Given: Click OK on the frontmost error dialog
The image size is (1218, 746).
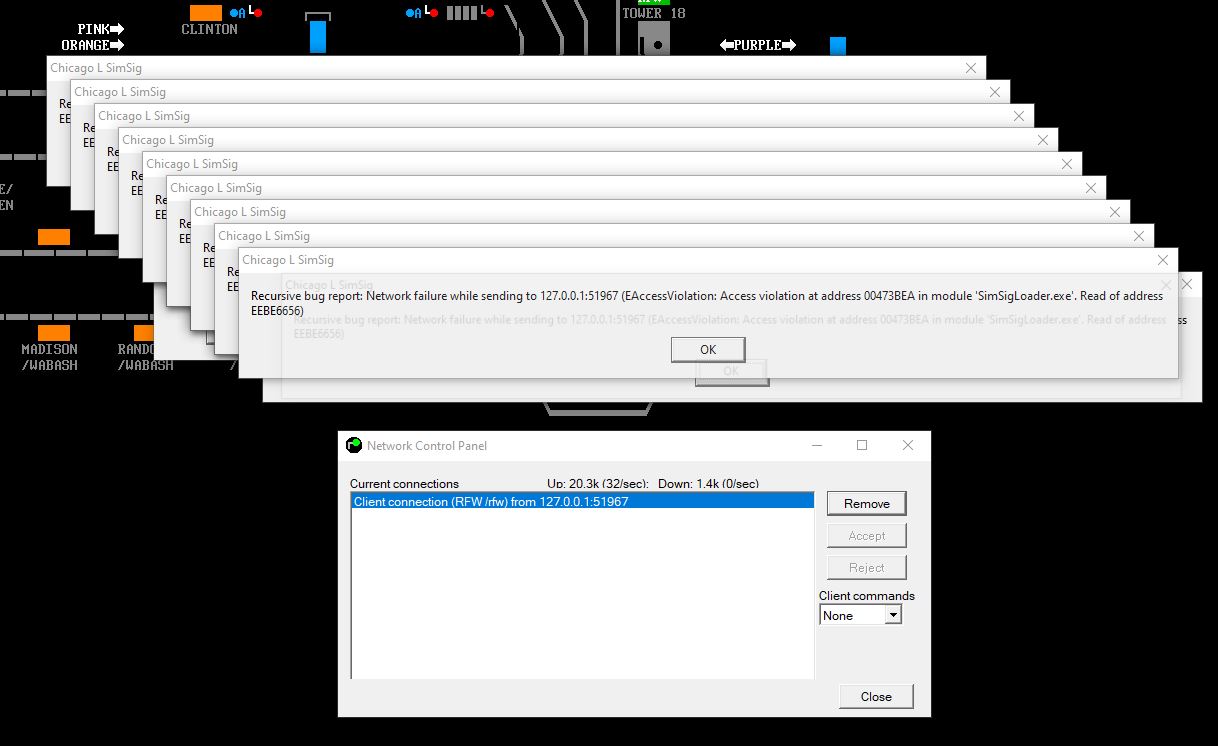Looking at the screenshot, I should pos(708,350).
